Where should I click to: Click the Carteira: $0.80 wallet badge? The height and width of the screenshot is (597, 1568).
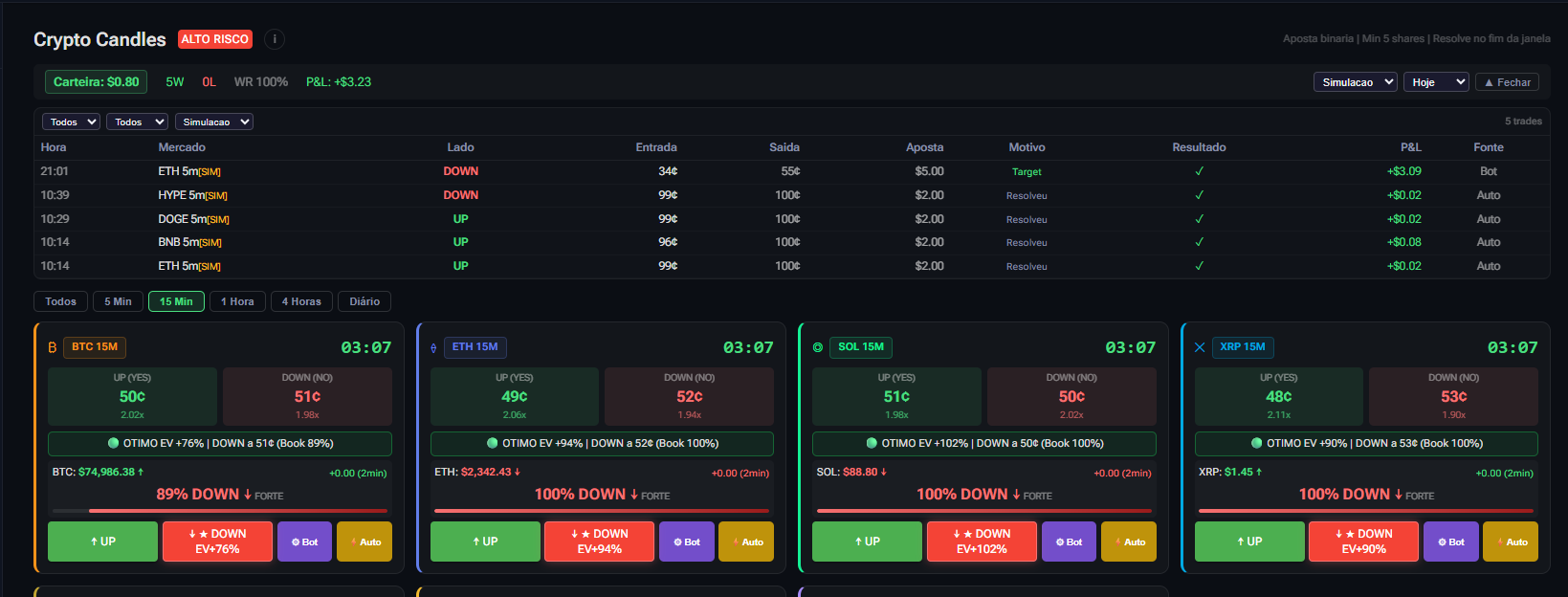[x=96, y=82]
